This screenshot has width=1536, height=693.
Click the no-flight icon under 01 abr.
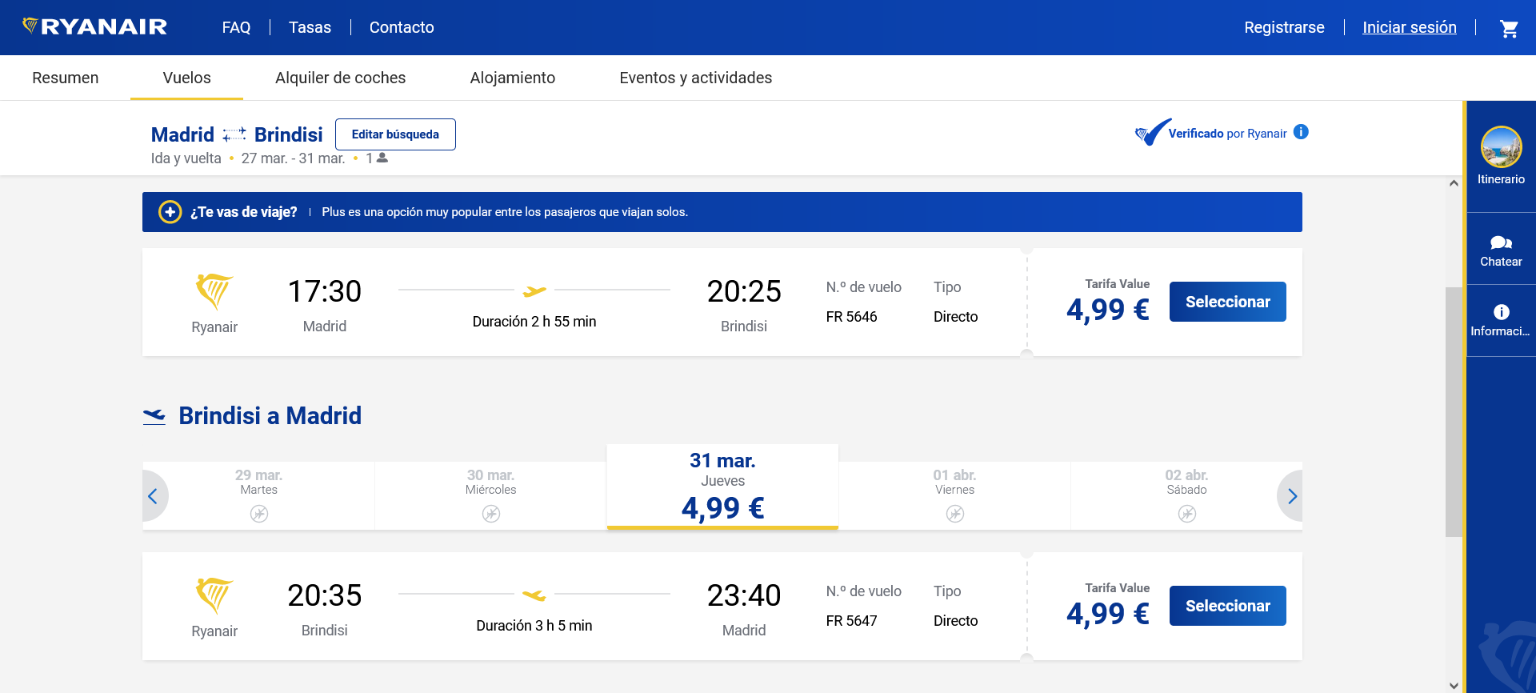point(955,514)
